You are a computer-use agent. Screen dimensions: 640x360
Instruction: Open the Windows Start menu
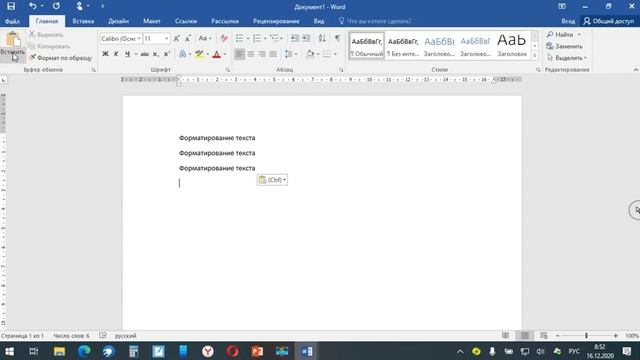click(x=9, y=351)
